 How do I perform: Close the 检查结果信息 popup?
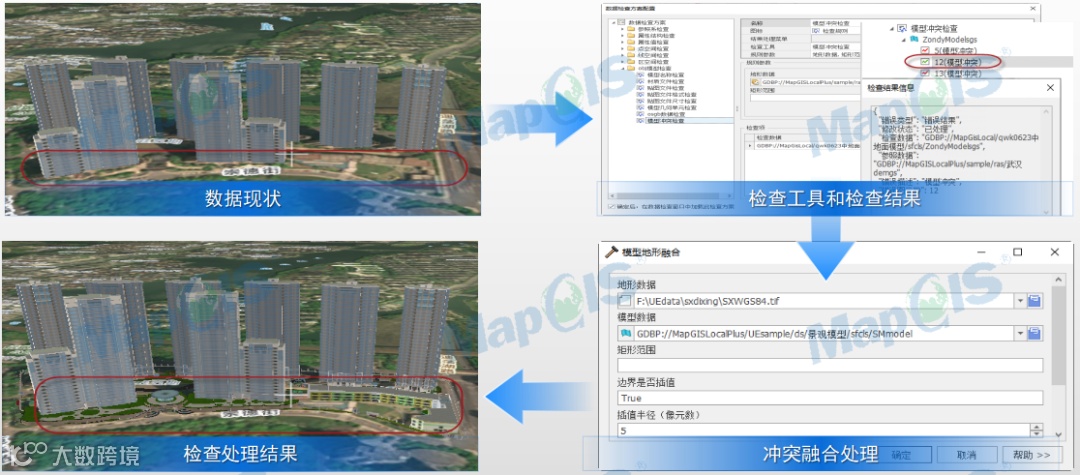coord(1050,88)
